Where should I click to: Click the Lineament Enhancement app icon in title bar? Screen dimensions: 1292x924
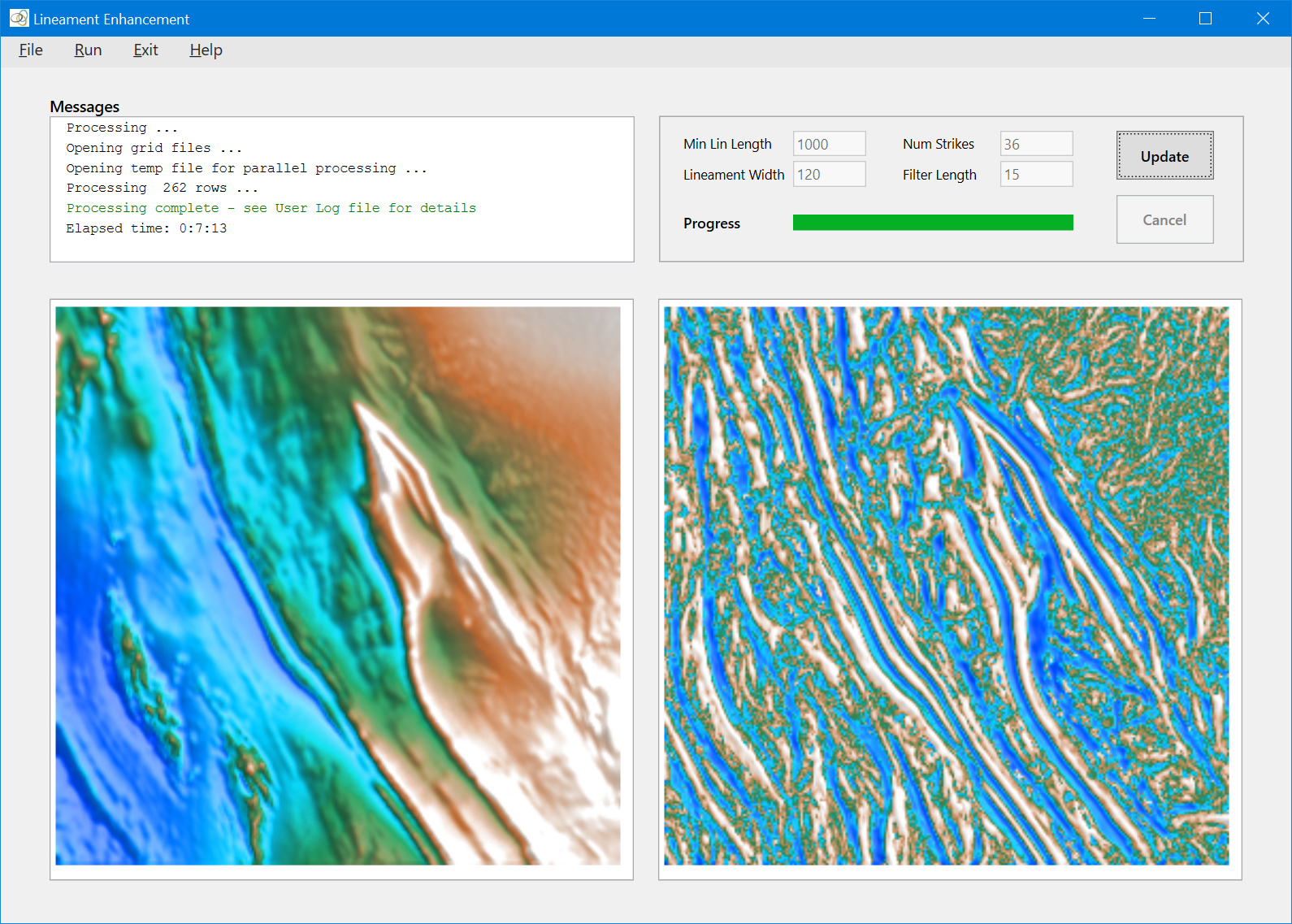(x=19, y=18)
